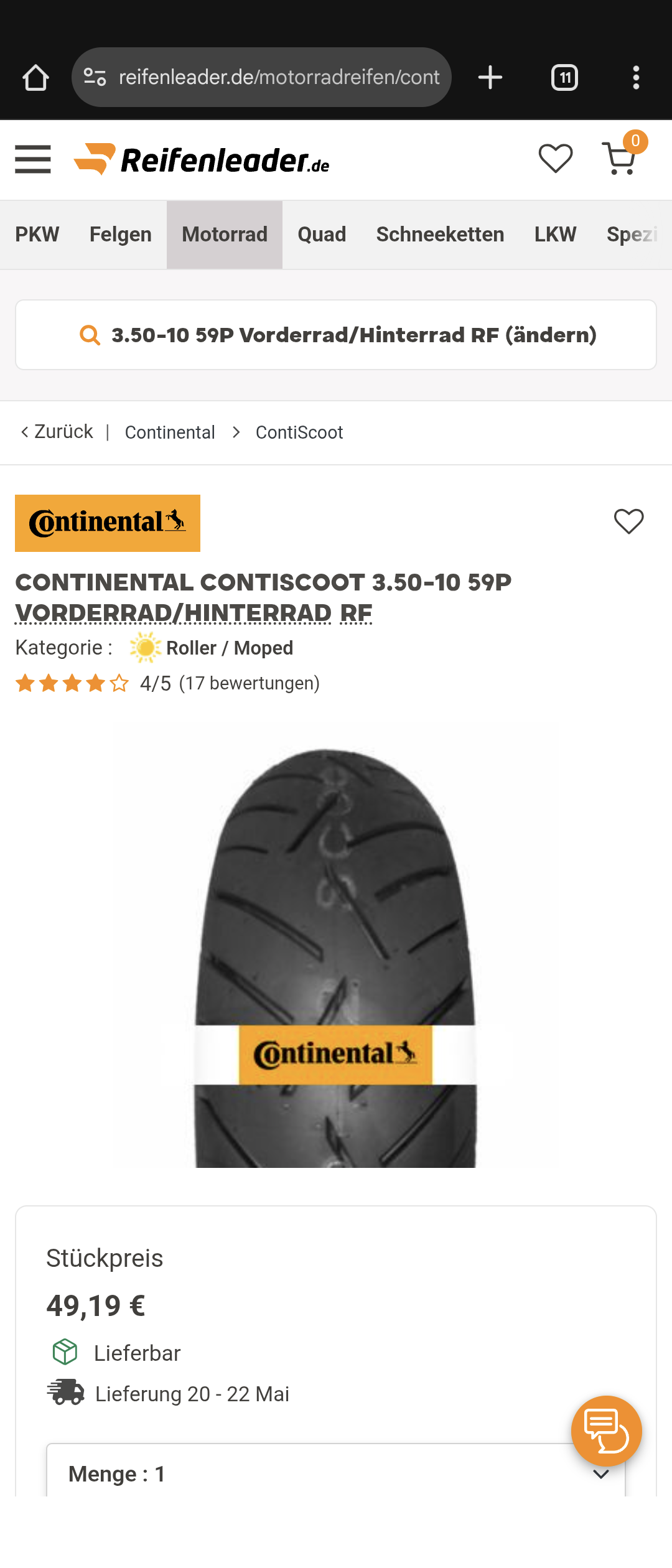The image size is (672, 1568).
Task: Click the Continental tire product image
Action: (x=336, y=958)
